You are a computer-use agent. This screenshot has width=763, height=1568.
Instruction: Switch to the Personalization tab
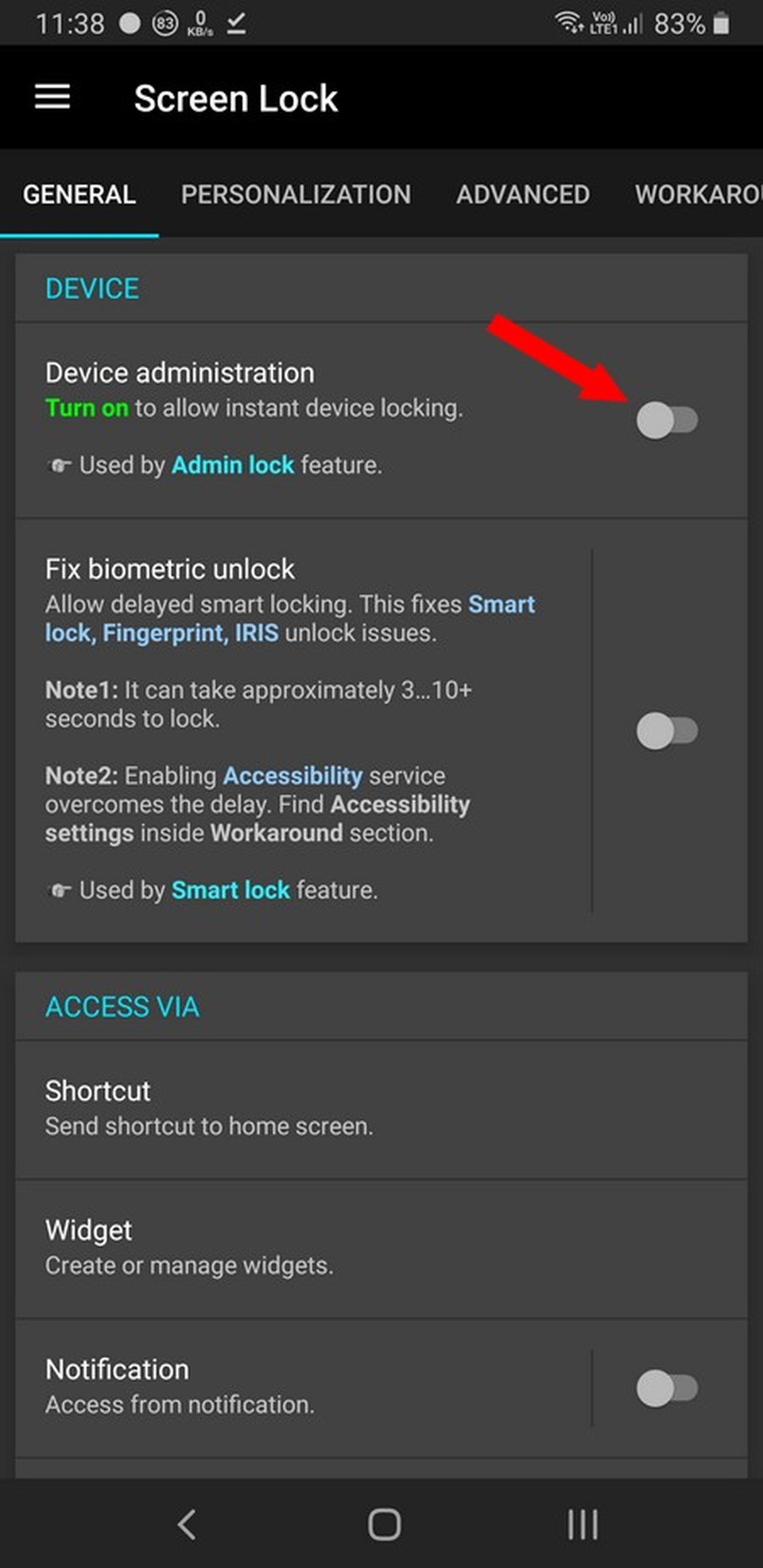tap(296, 194)
